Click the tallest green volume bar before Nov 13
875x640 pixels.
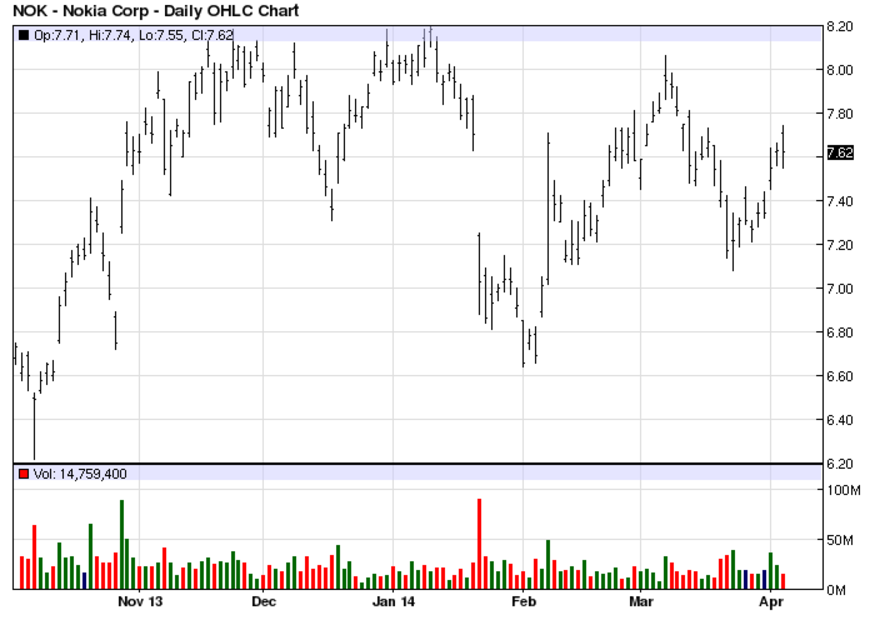[x=122, y=545]
